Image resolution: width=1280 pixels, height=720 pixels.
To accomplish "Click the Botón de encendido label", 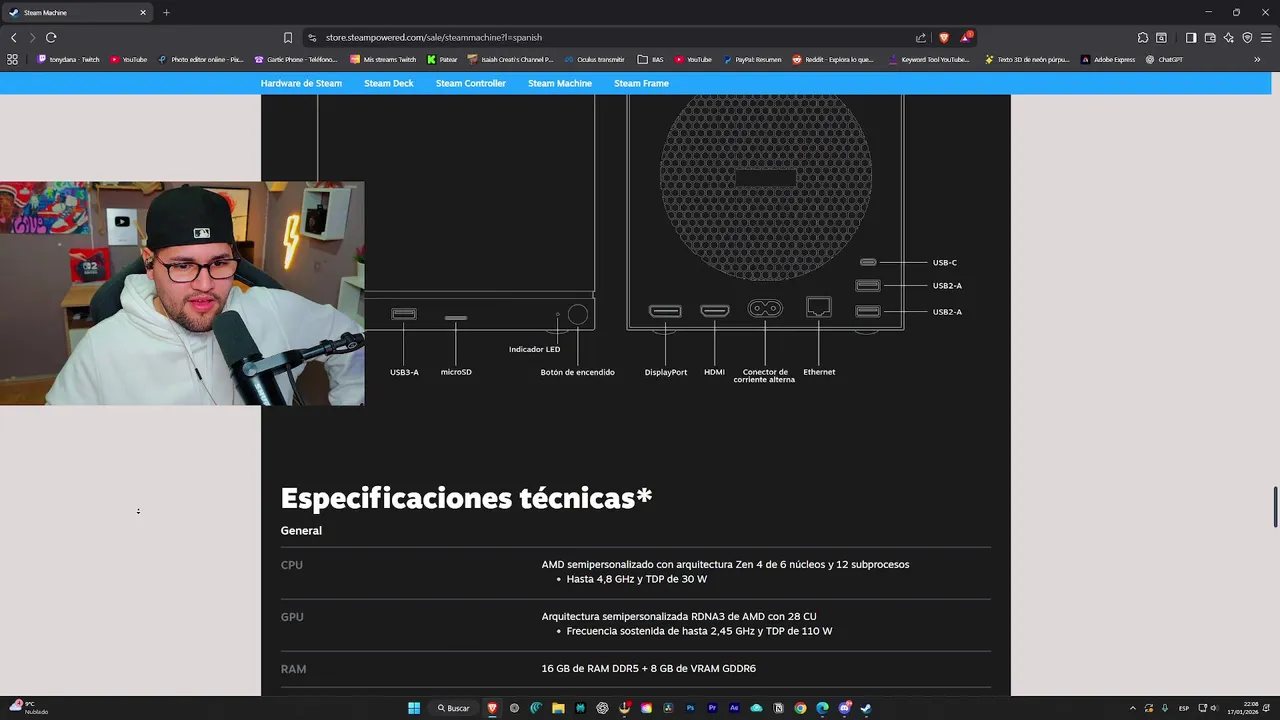I will point(577,372).
